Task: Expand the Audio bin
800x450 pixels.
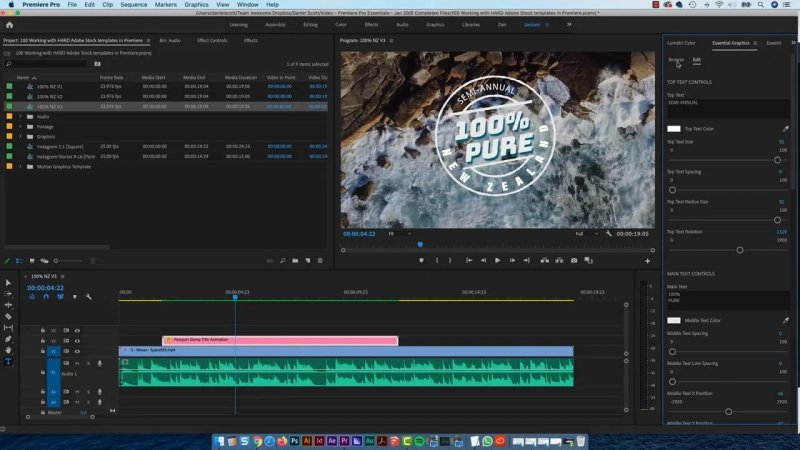Action: click(x=20, y=116)
